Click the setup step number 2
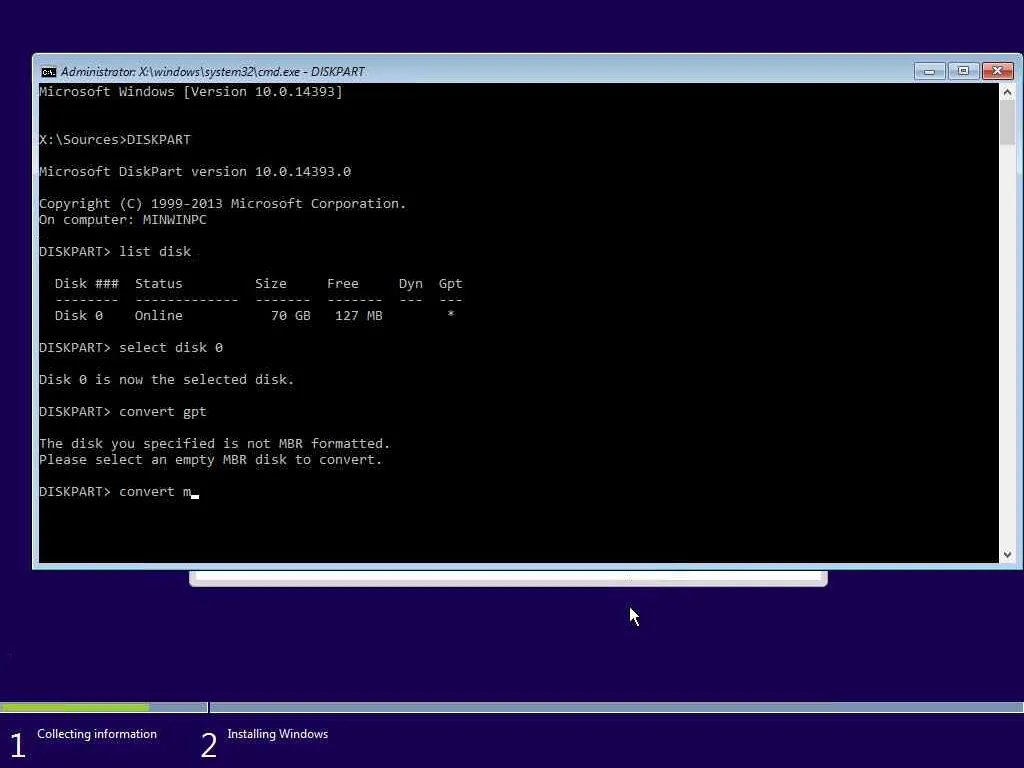Screen dimensions: 1024x768 tap(209, 745)
